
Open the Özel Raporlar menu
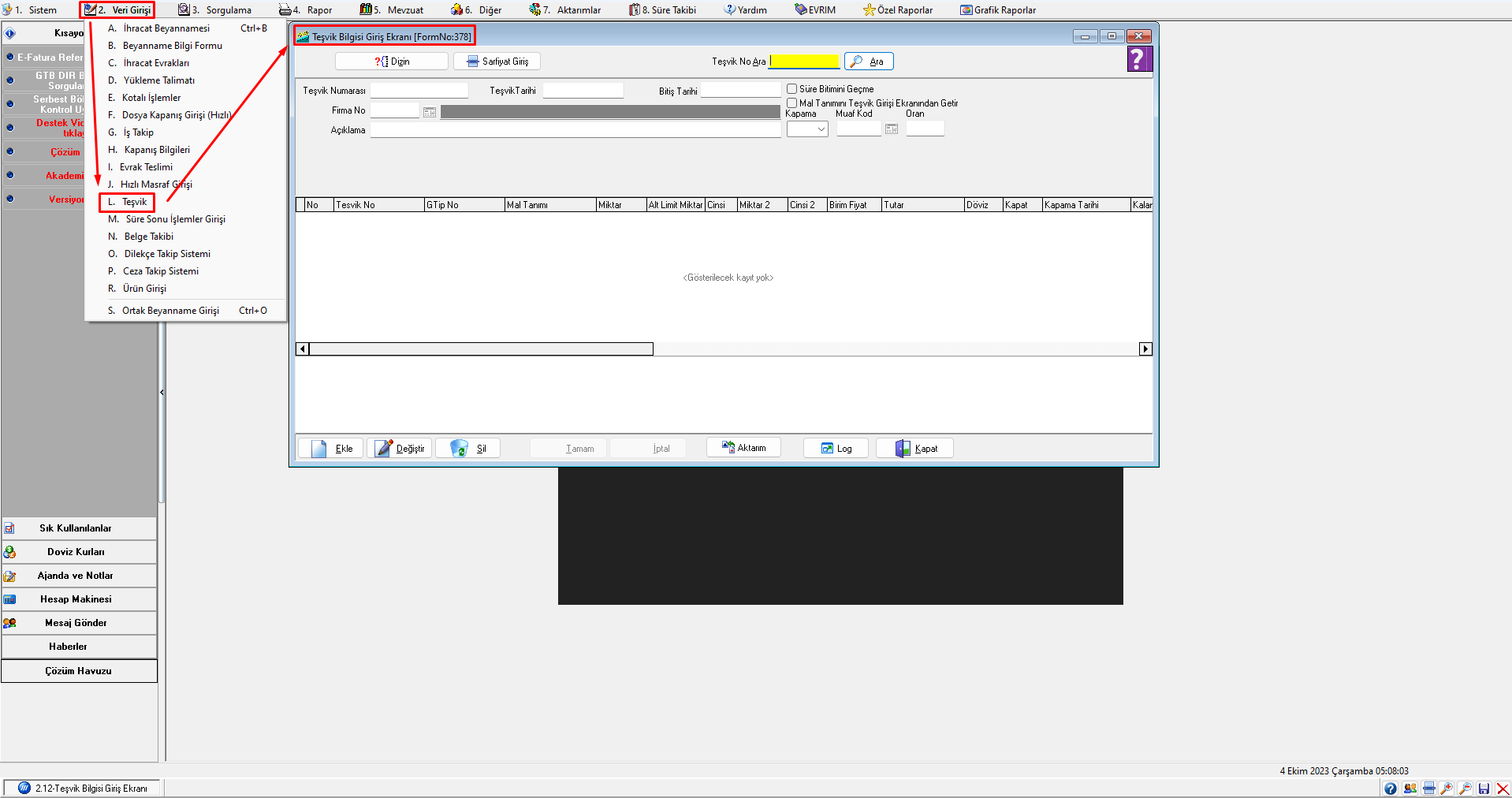pos(898,10)
